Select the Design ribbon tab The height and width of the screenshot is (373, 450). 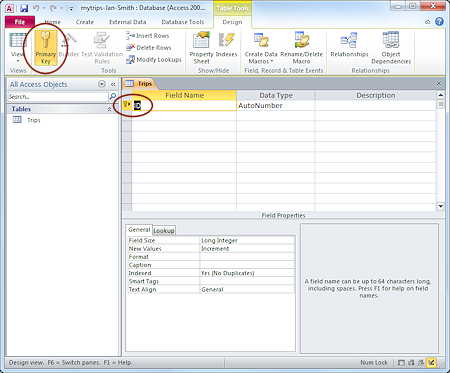[232, 22]
